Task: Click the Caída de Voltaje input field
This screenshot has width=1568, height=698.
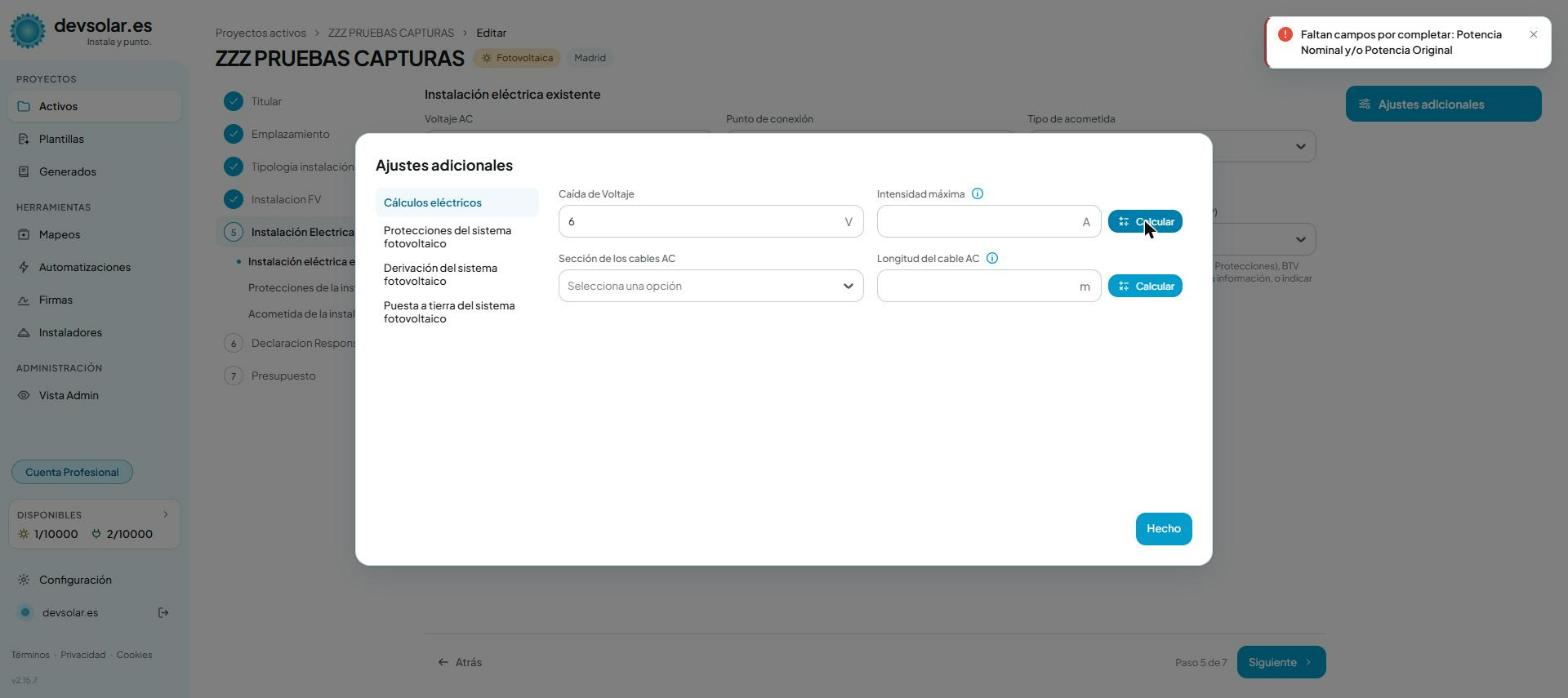Action: pyautogui.click(x=711, y=222)
